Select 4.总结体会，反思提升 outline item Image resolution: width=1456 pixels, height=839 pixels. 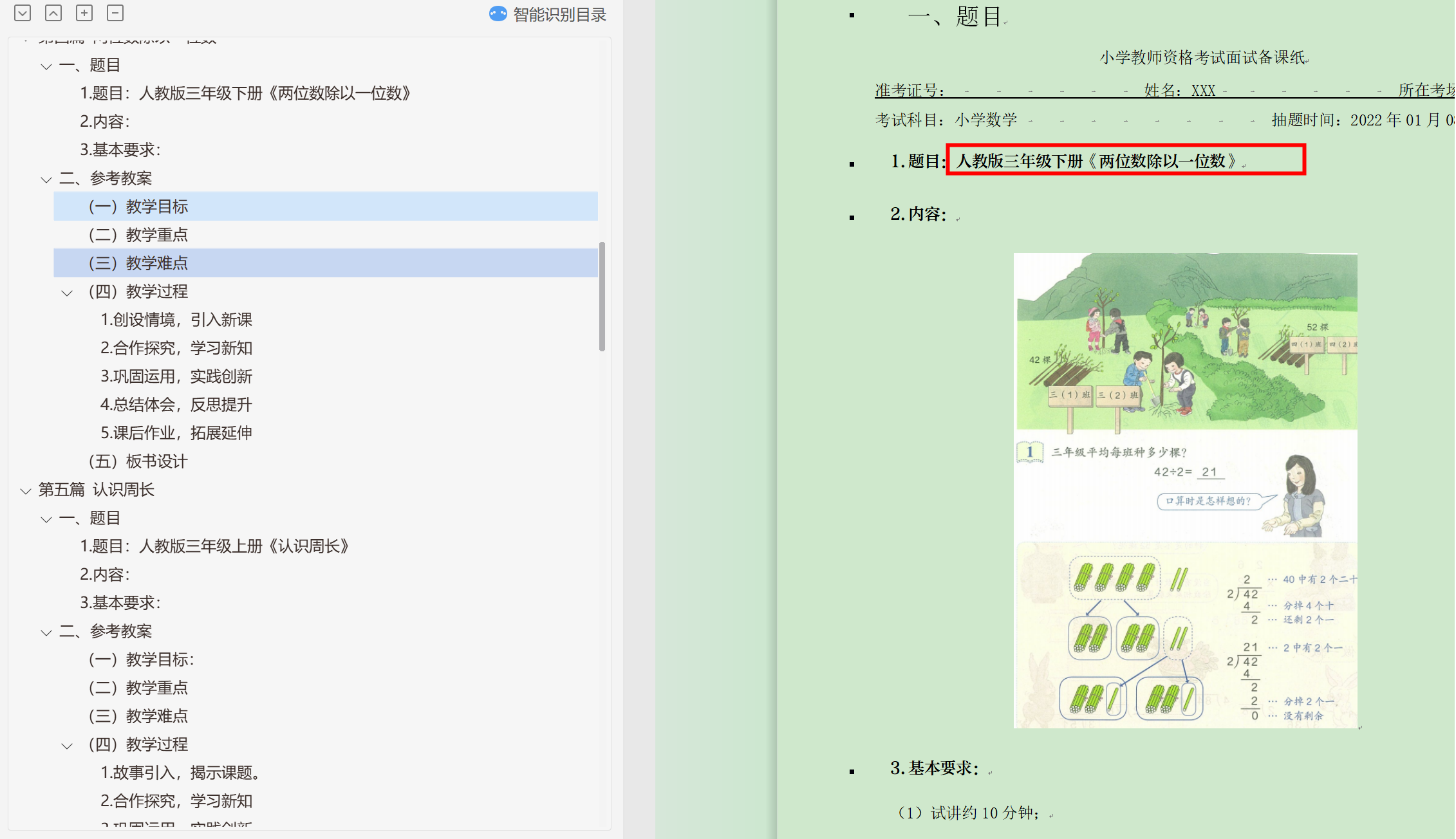point(176,405)
